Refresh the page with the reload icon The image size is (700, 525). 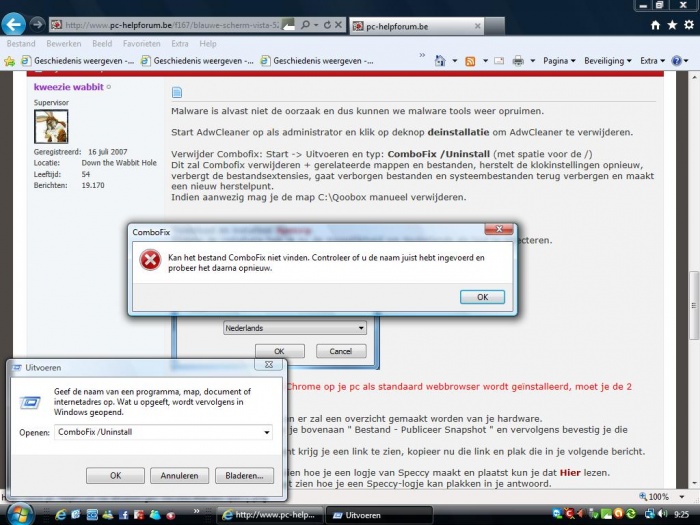[x=327, y=25]
